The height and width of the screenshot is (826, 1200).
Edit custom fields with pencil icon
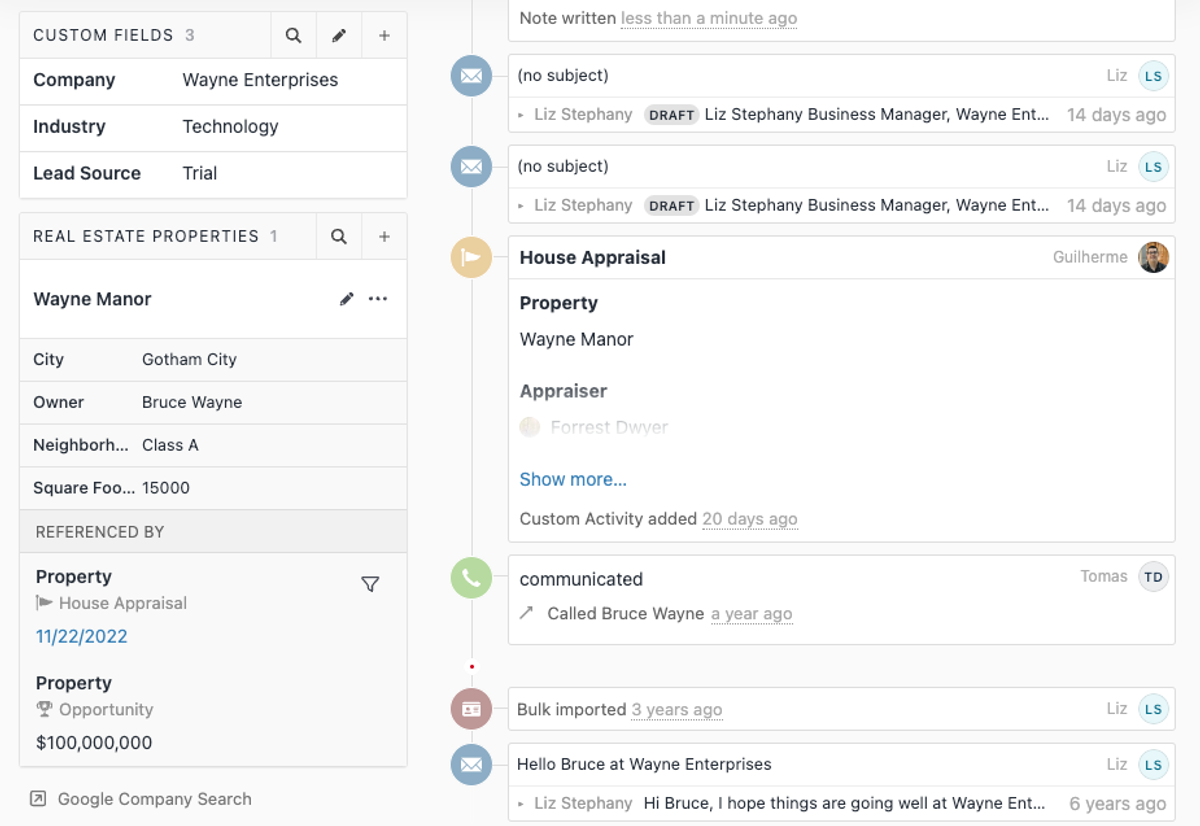[x=339, y=35]
